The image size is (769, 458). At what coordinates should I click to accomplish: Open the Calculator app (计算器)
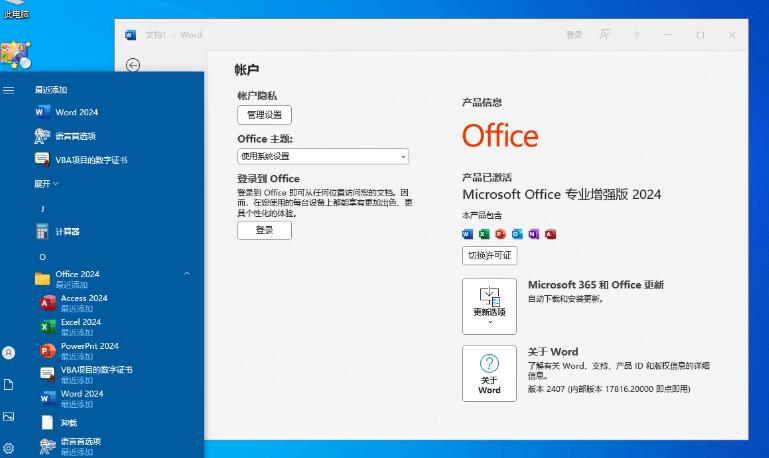(57, 231)
